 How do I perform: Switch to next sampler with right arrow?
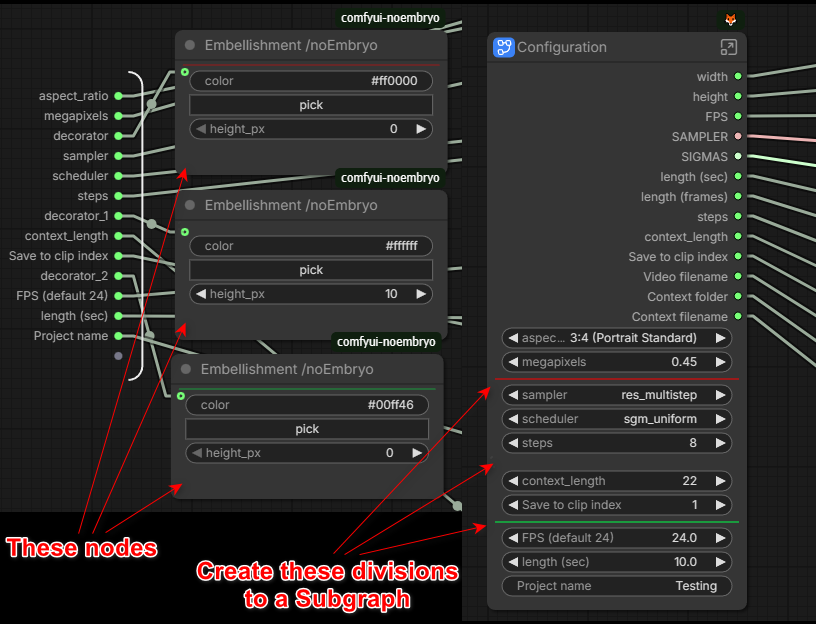coord(720,395)
